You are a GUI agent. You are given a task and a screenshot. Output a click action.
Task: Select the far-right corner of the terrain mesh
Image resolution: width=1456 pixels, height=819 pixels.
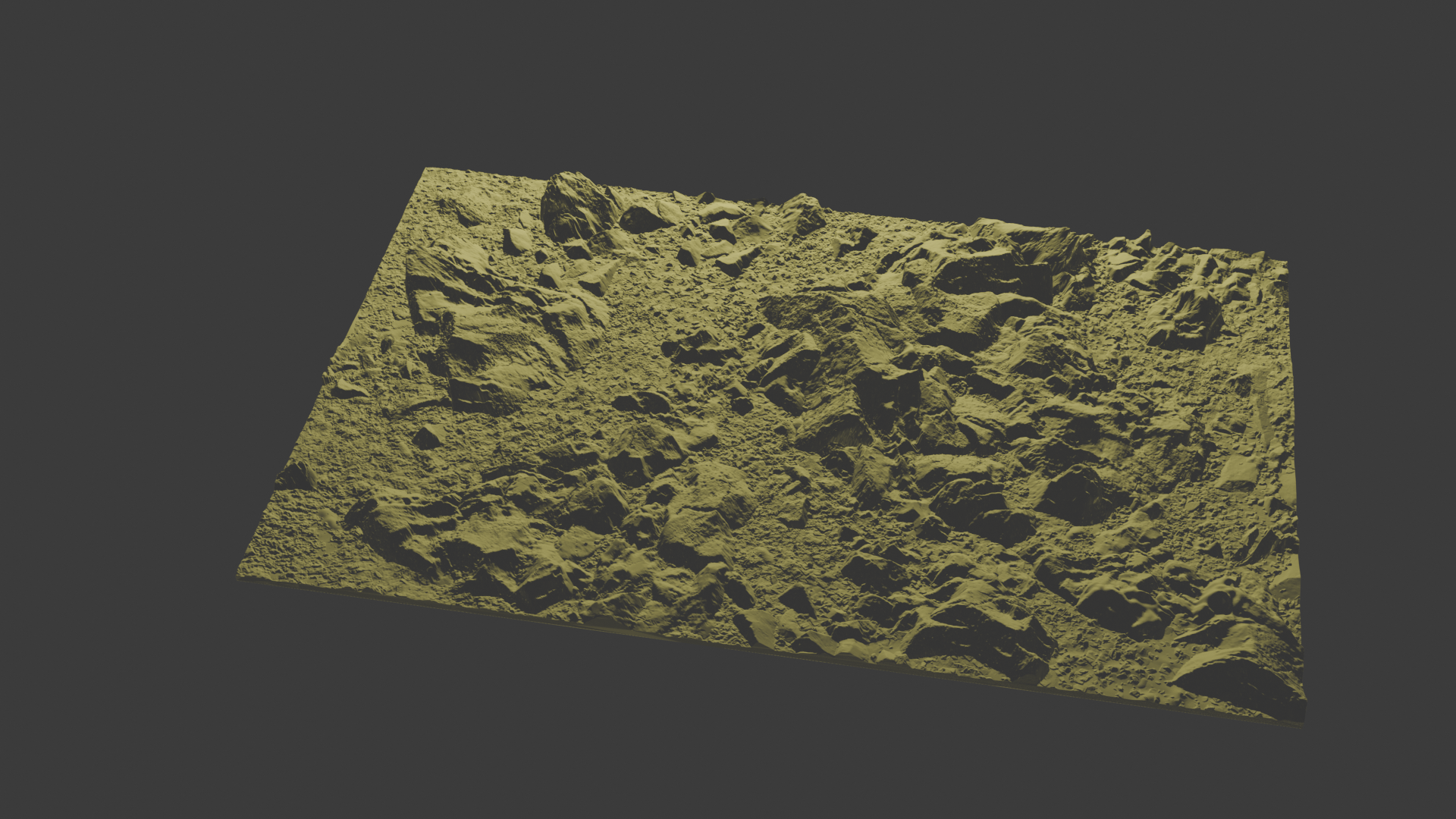pyautogui.click(x=1285, y=262)
